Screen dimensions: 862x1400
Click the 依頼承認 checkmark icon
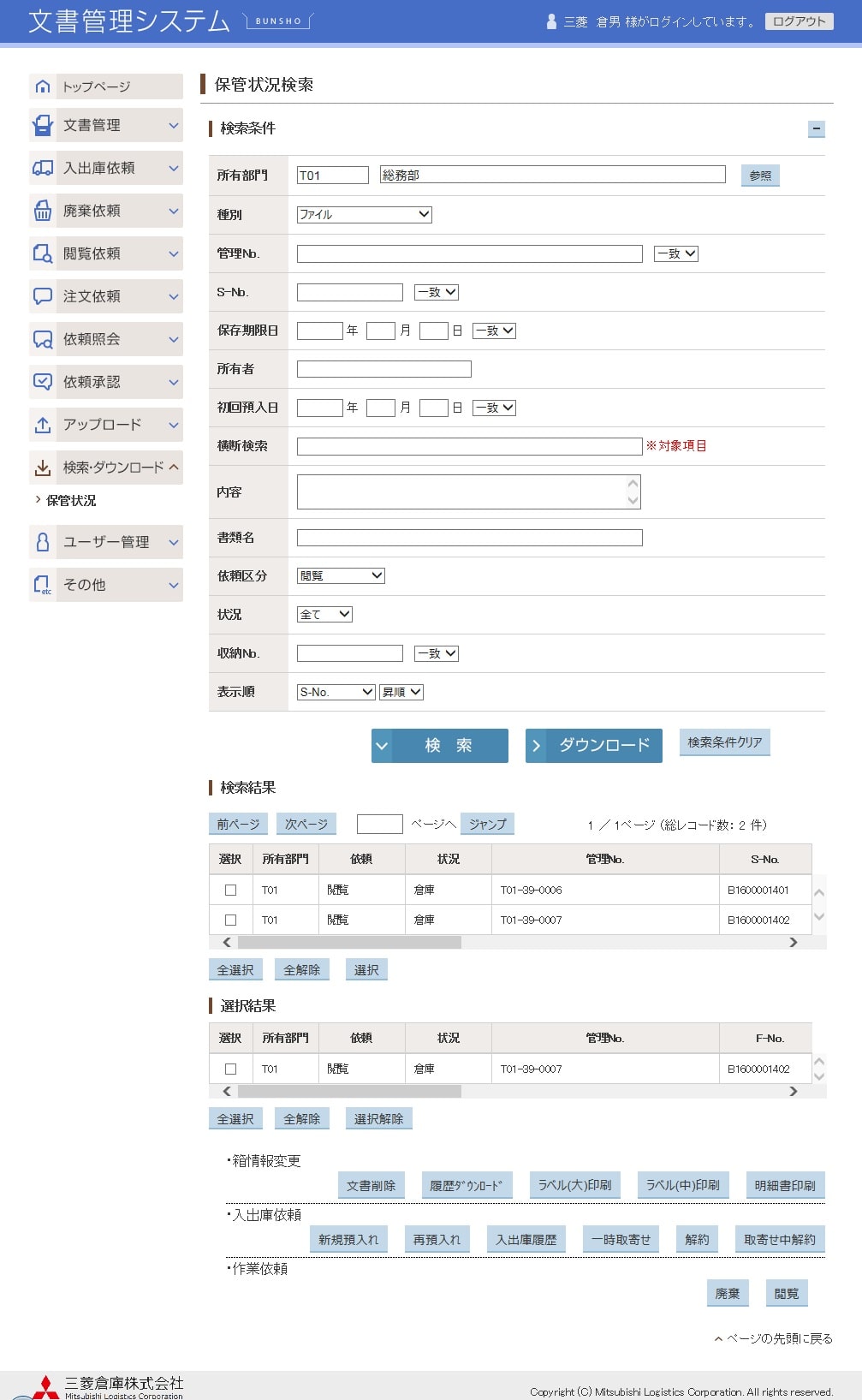coord(43,382)
